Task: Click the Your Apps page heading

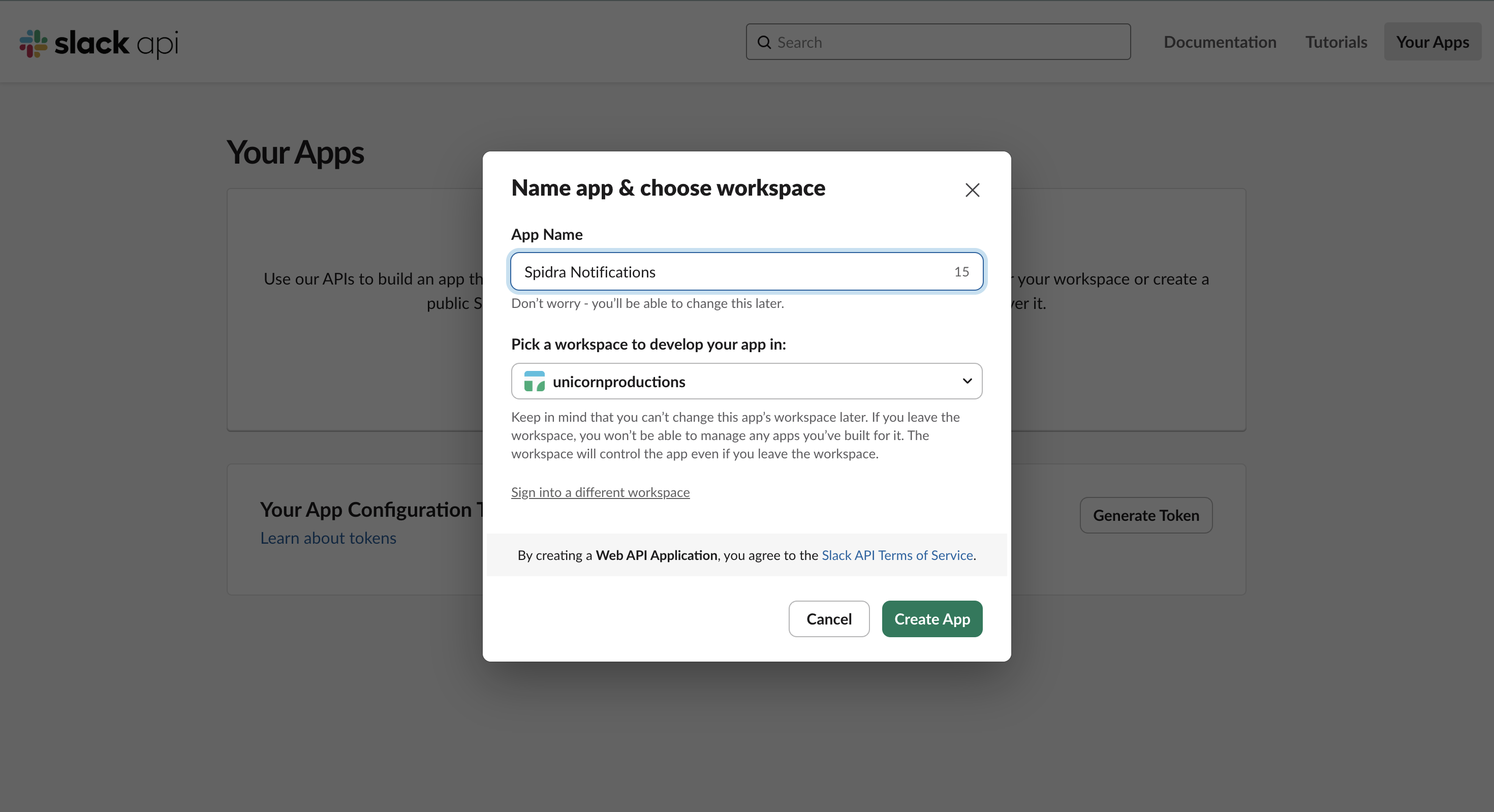Action: [x=295, y=152]
